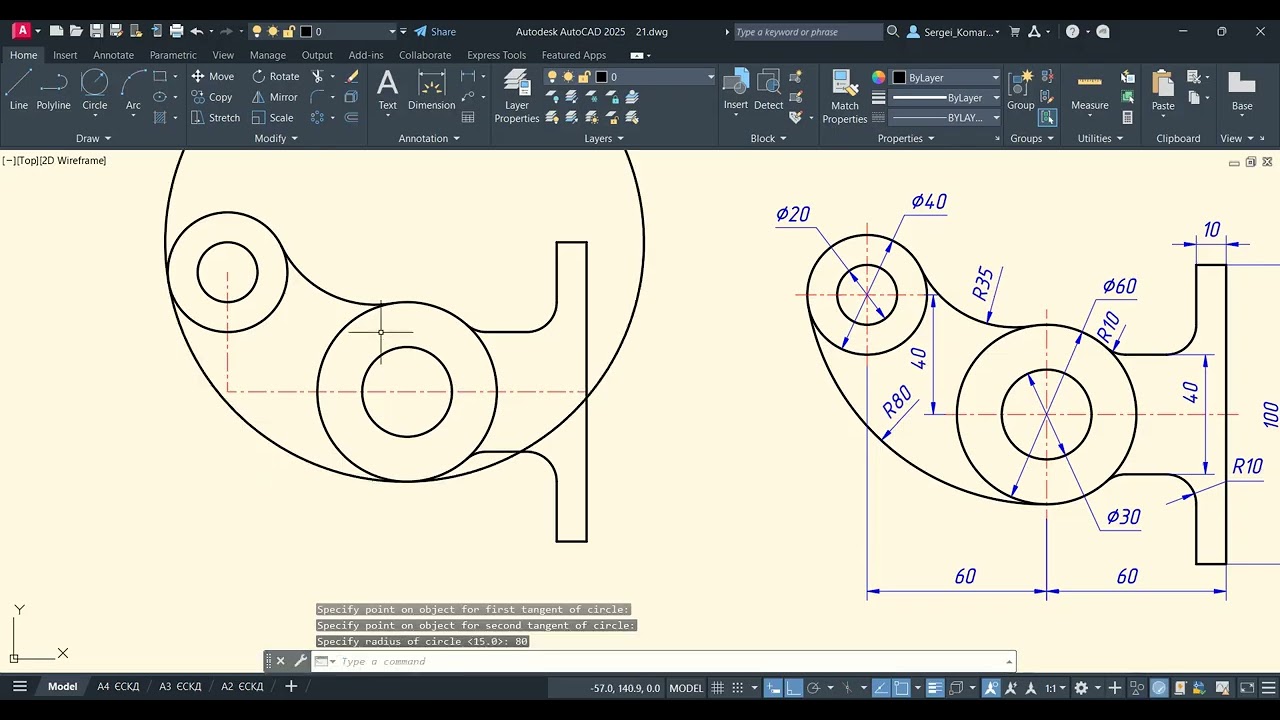The width and height of the screenshot is (1280, 720).
Task: Click the Stretch command
Action: tap(215, 117)
